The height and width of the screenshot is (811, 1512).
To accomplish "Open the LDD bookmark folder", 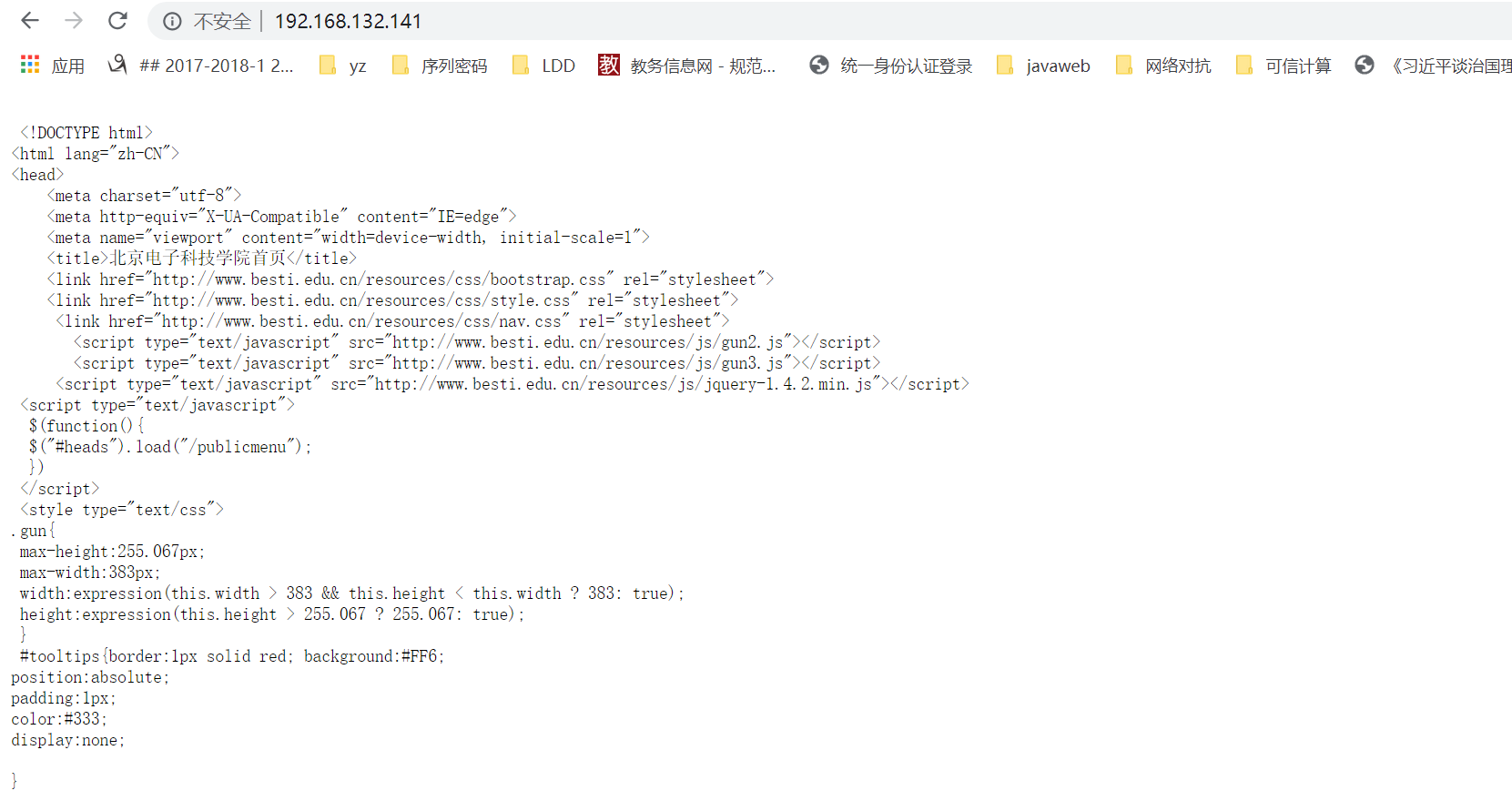I will (544, 66).
